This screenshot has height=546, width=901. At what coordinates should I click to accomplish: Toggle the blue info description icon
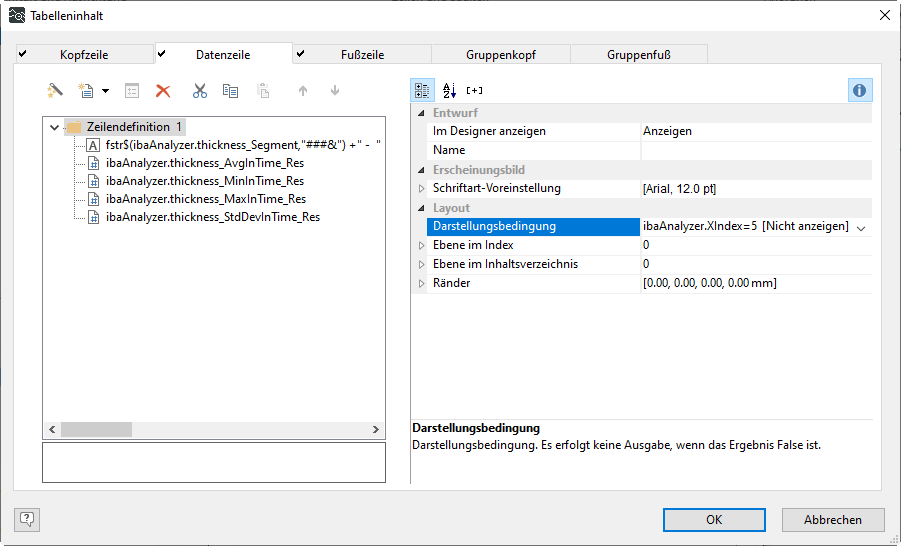[859, 90]
